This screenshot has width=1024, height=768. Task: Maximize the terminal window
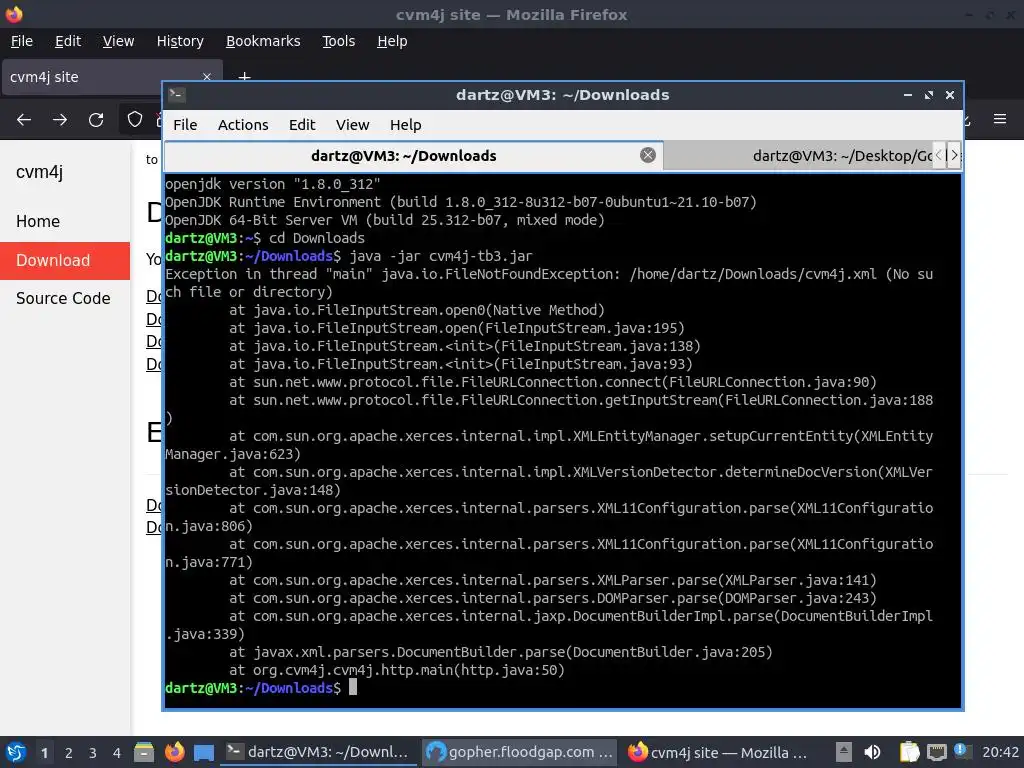[929, 95]
